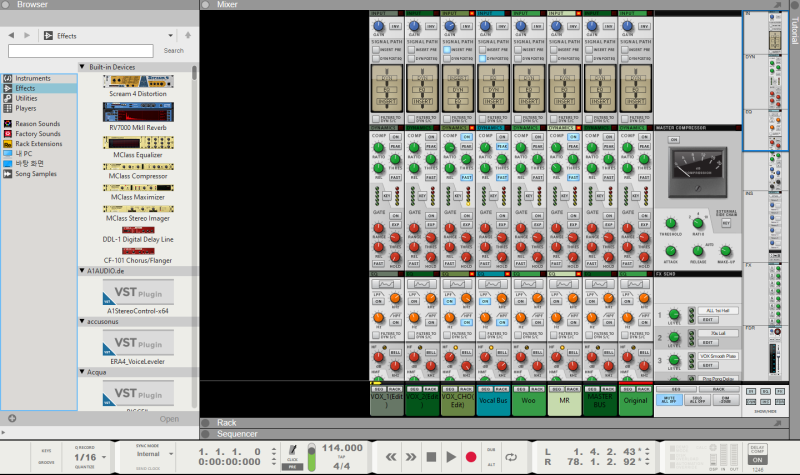Open the Effects location dropdown
The height and width of the screenshot is (475, 800).
tap(170, 35)
